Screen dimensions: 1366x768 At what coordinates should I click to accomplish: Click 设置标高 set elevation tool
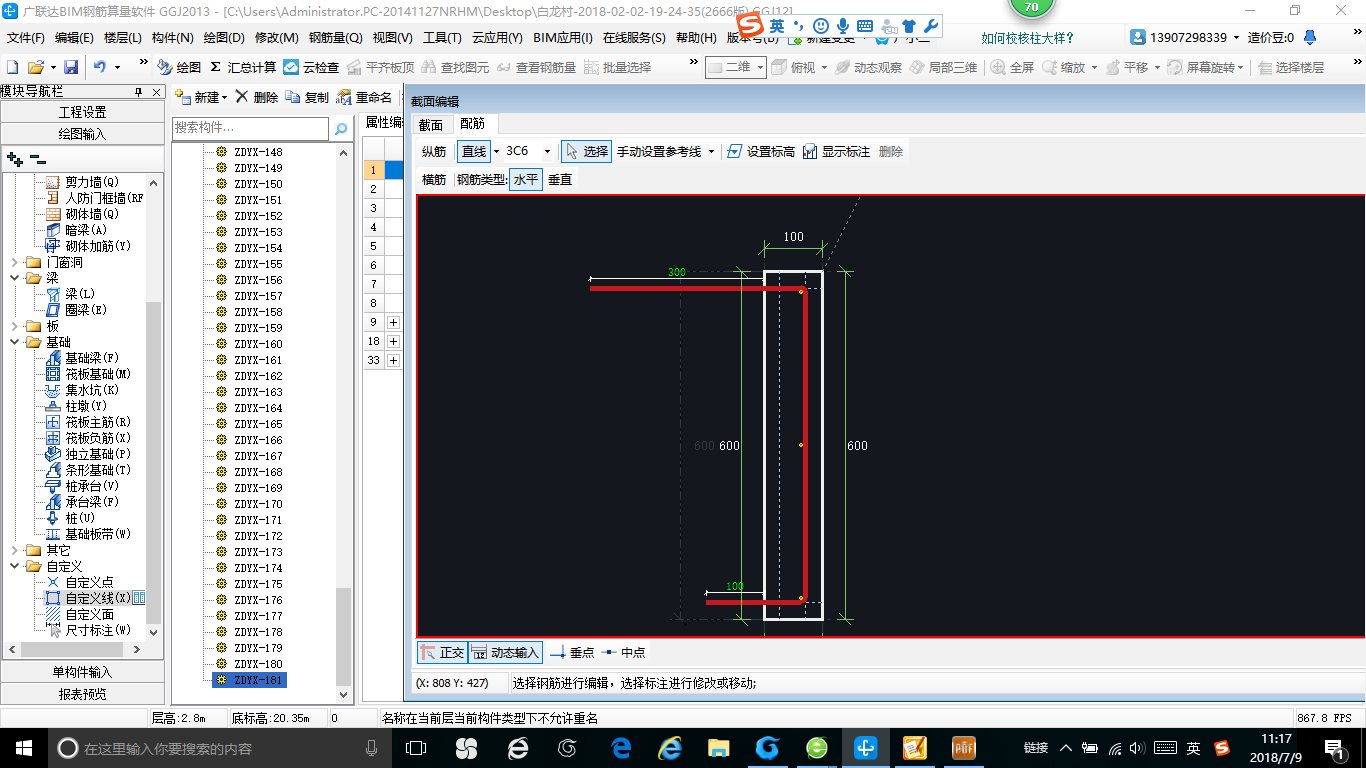coord(760,151)
